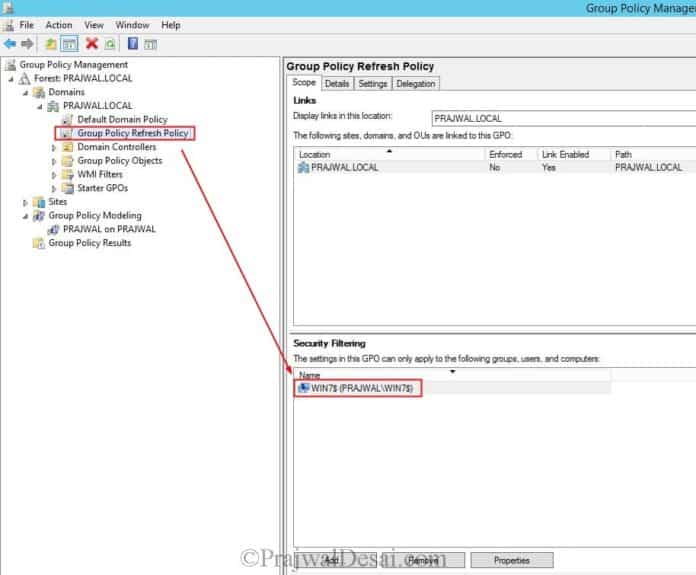Open the View menu
The height and width of the screenshot is (575, 696).
[x=94, y=25]
